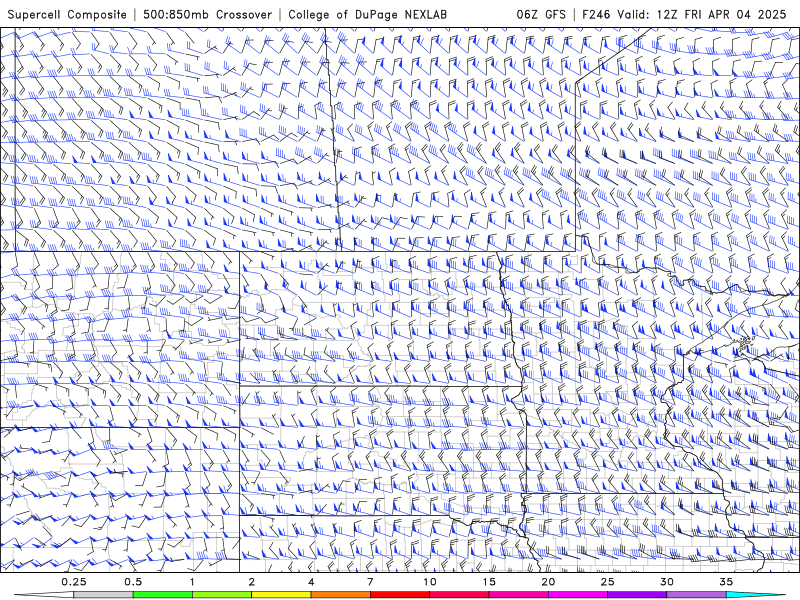Click the 500:850mb Crossover label

(207, 14)
